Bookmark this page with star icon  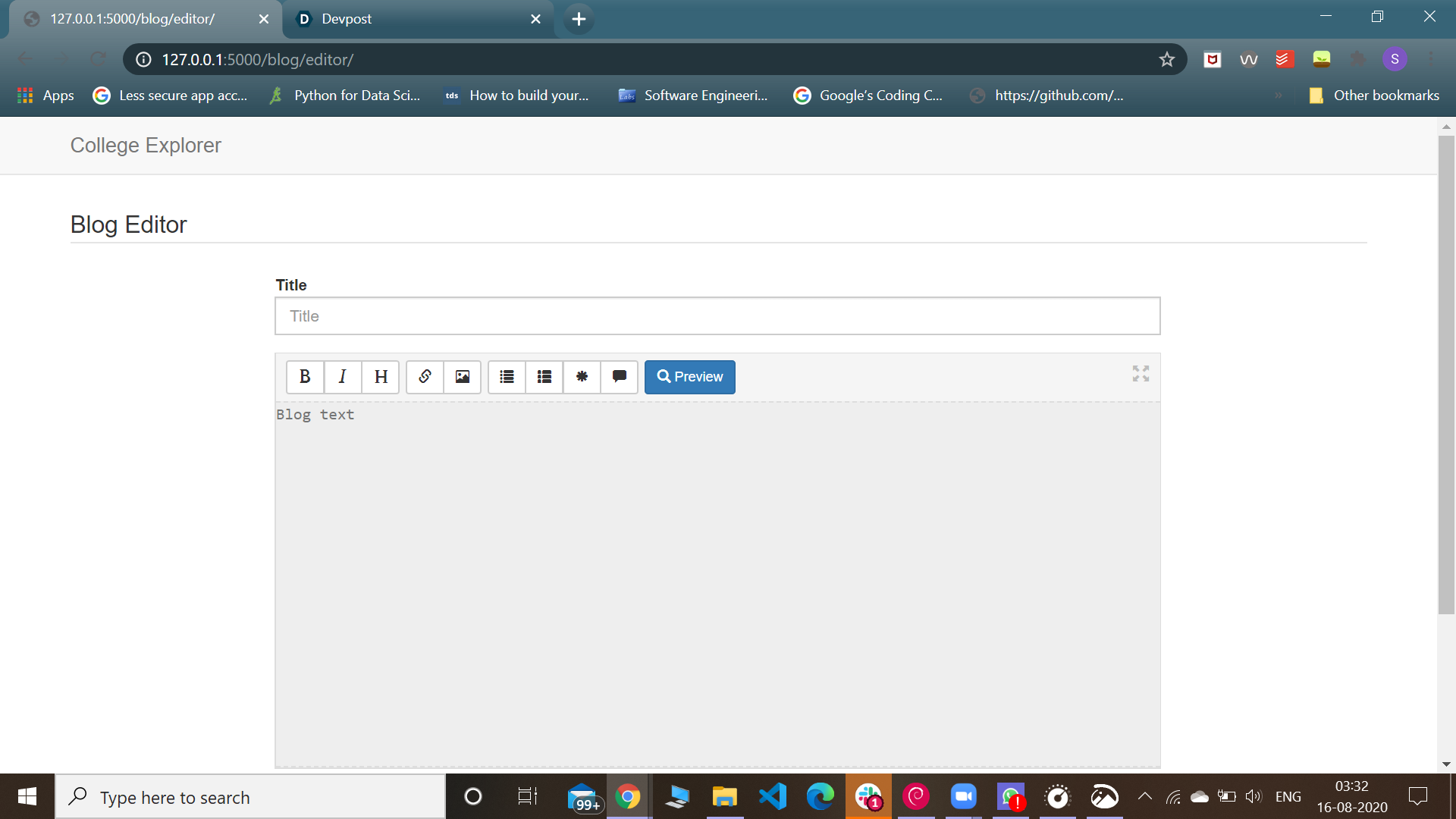(1166, 59)
